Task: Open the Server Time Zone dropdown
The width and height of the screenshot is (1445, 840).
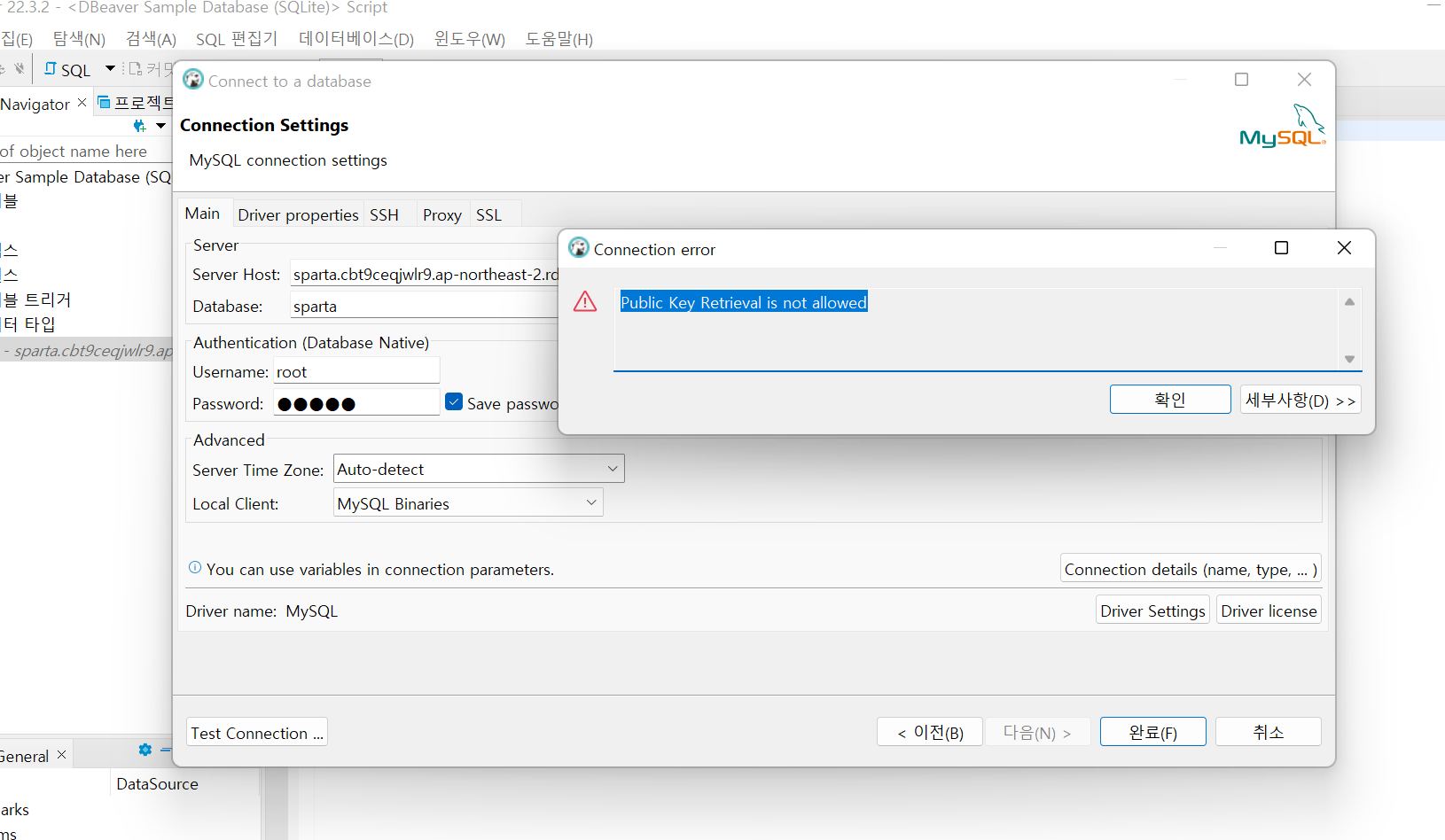Action: coord(479,469)
